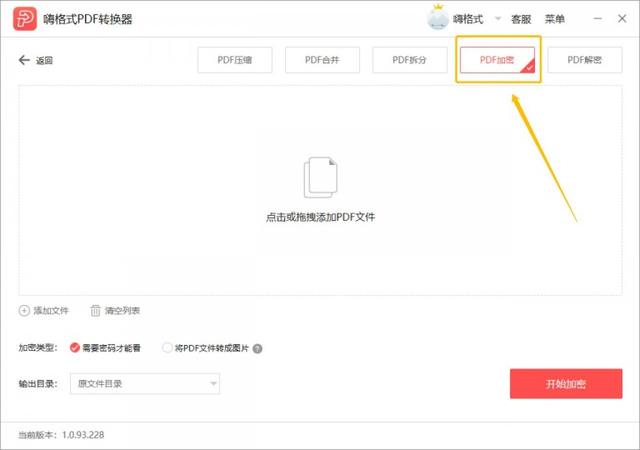
Task: Click the trash icon for 清空列表
Action: click(95, 311)
